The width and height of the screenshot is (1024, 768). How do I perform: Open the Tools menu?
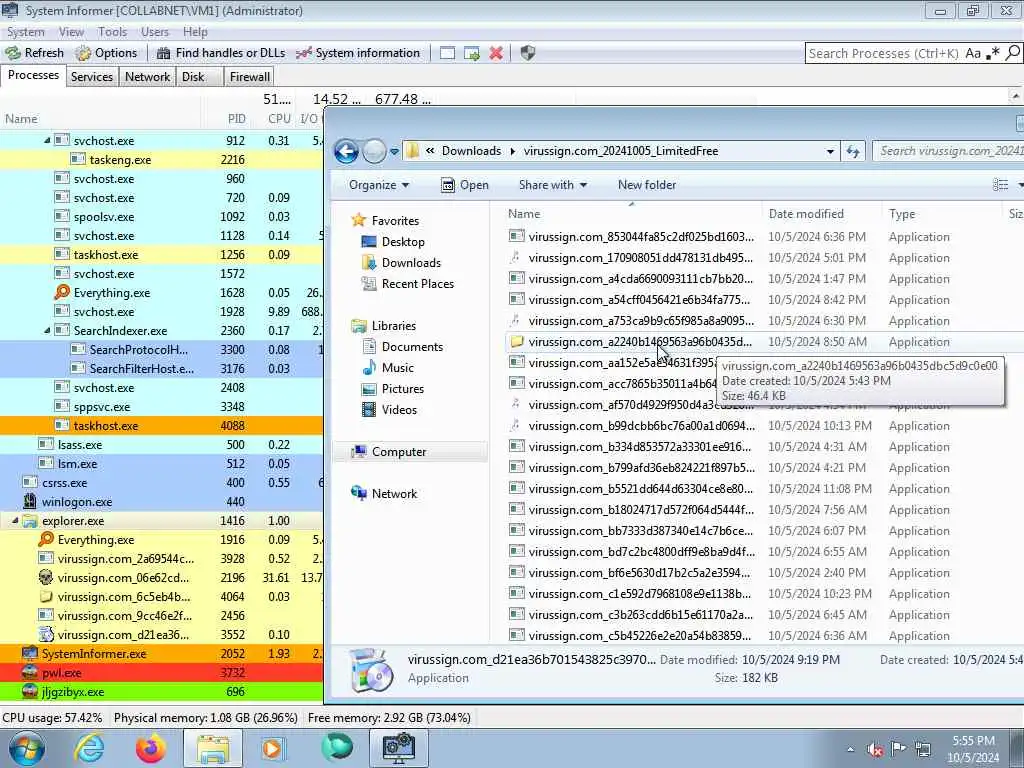tap(112, 31)
